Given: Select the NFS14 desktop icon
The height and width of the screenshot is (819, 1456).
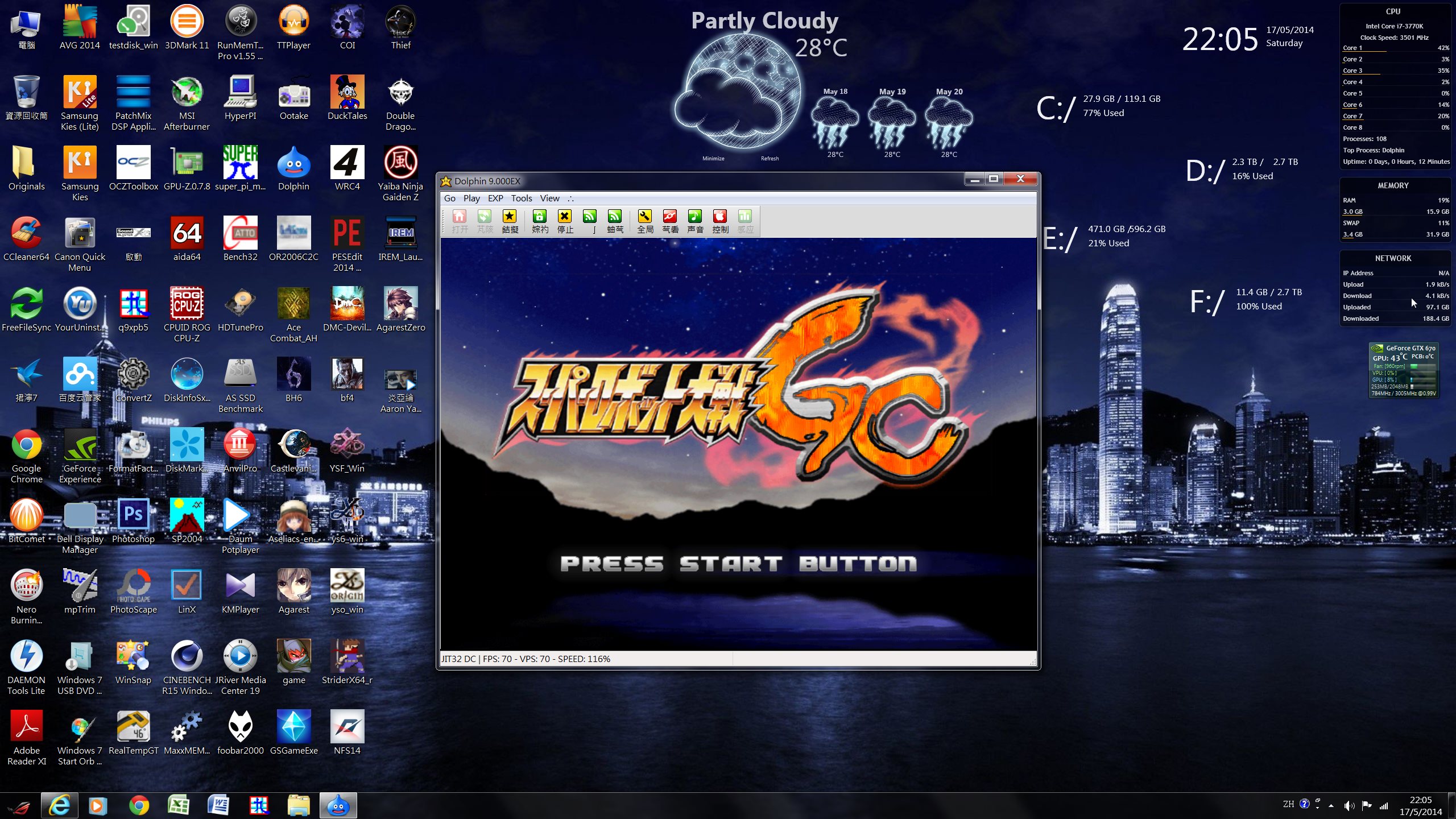Looking at the screenshot, I should tap(347, 733).
